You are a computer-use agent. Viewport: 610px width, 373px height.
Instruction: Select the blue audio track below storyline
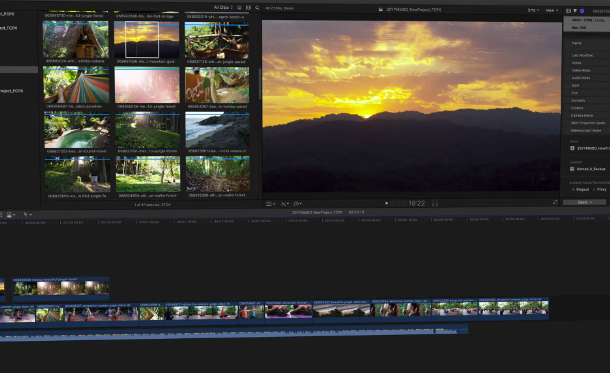pos(233,334)
